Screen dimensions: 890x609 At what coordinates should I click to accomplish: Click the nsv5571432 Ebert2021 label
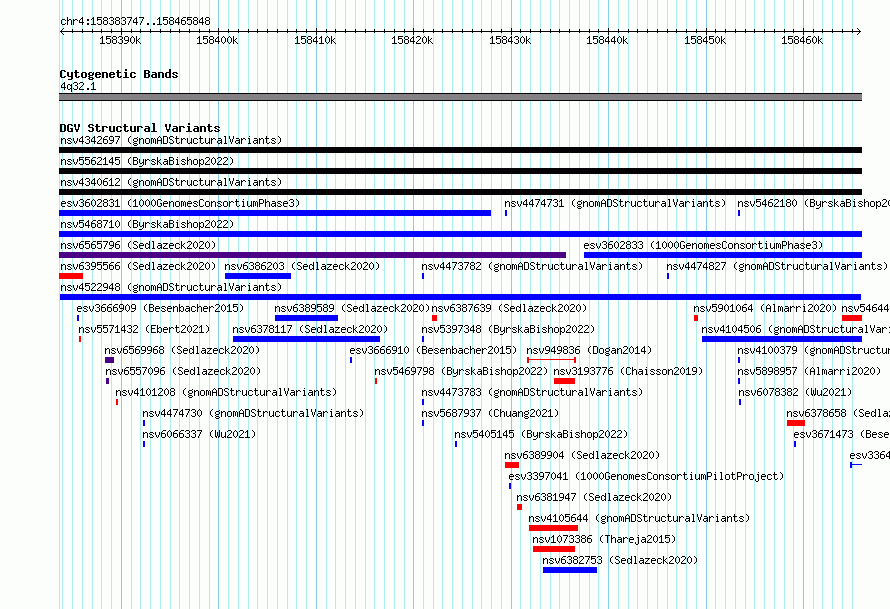(x=144, y=329)
